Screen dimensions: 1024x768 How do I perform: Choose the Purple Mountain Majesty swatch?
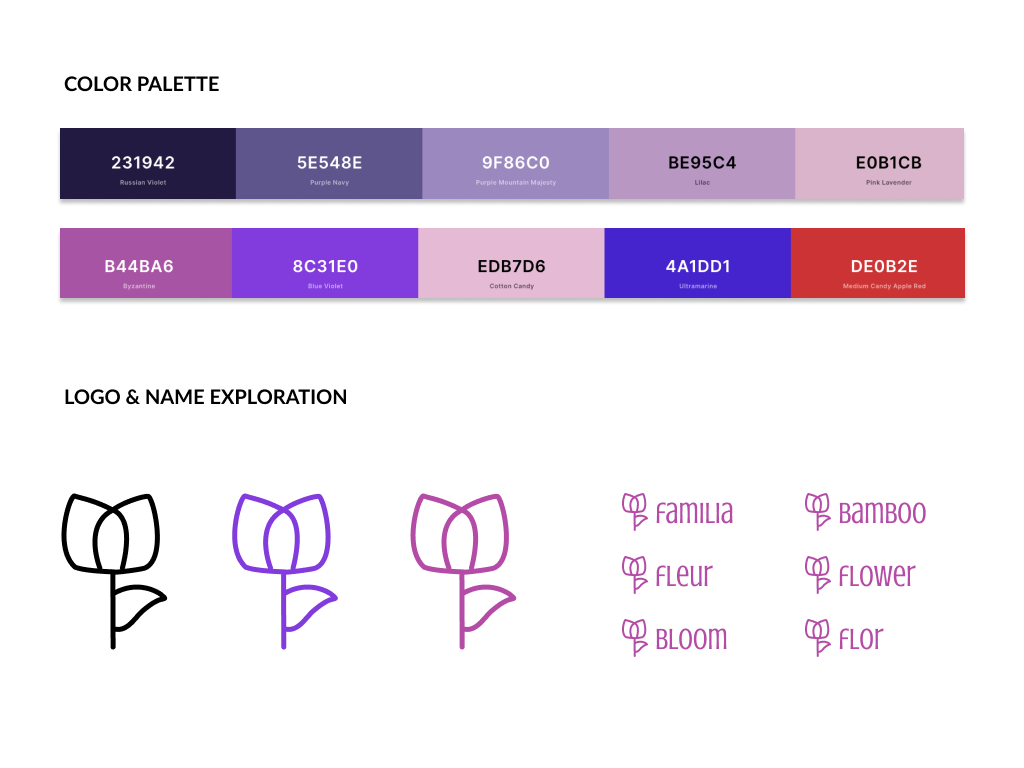click(x=515, y=164)
